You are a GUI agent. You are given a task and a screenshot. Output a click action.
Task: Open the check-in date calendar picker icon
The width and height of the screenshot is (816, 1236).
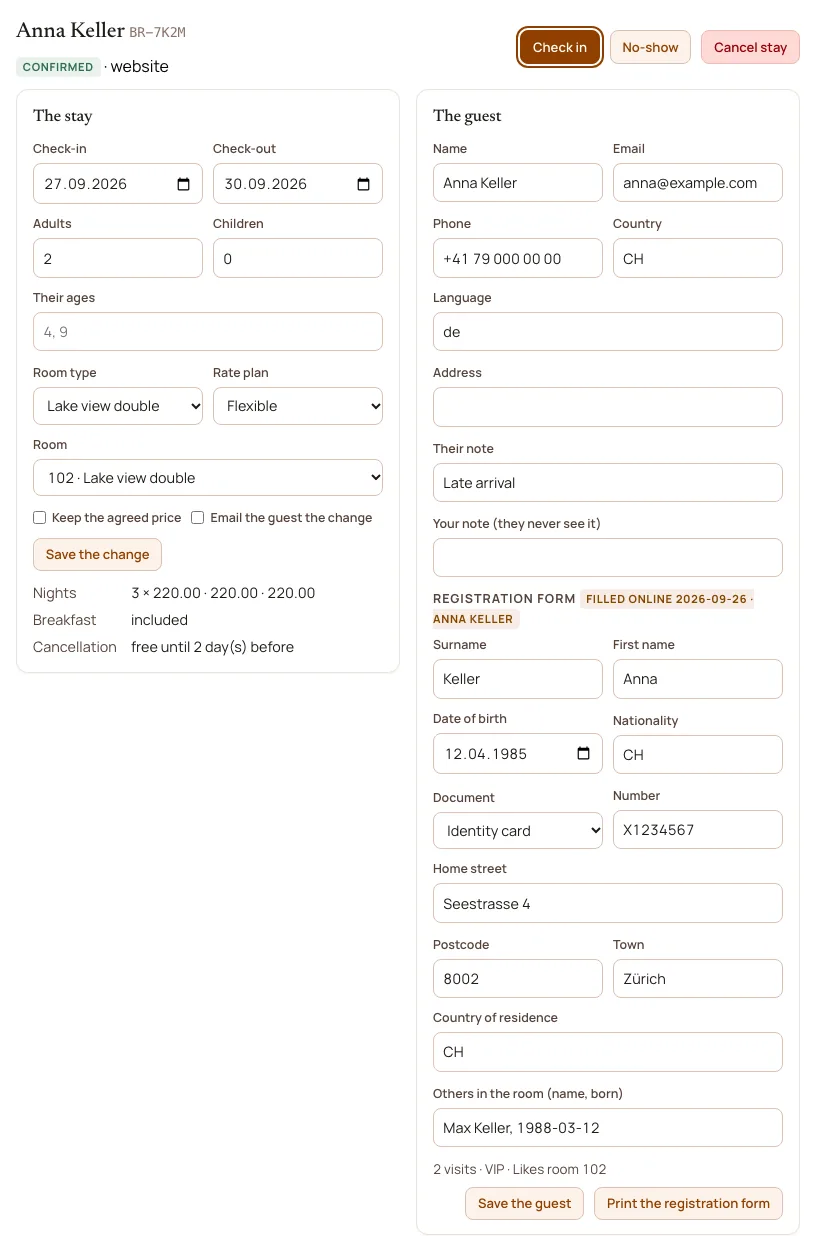[184, 184]
